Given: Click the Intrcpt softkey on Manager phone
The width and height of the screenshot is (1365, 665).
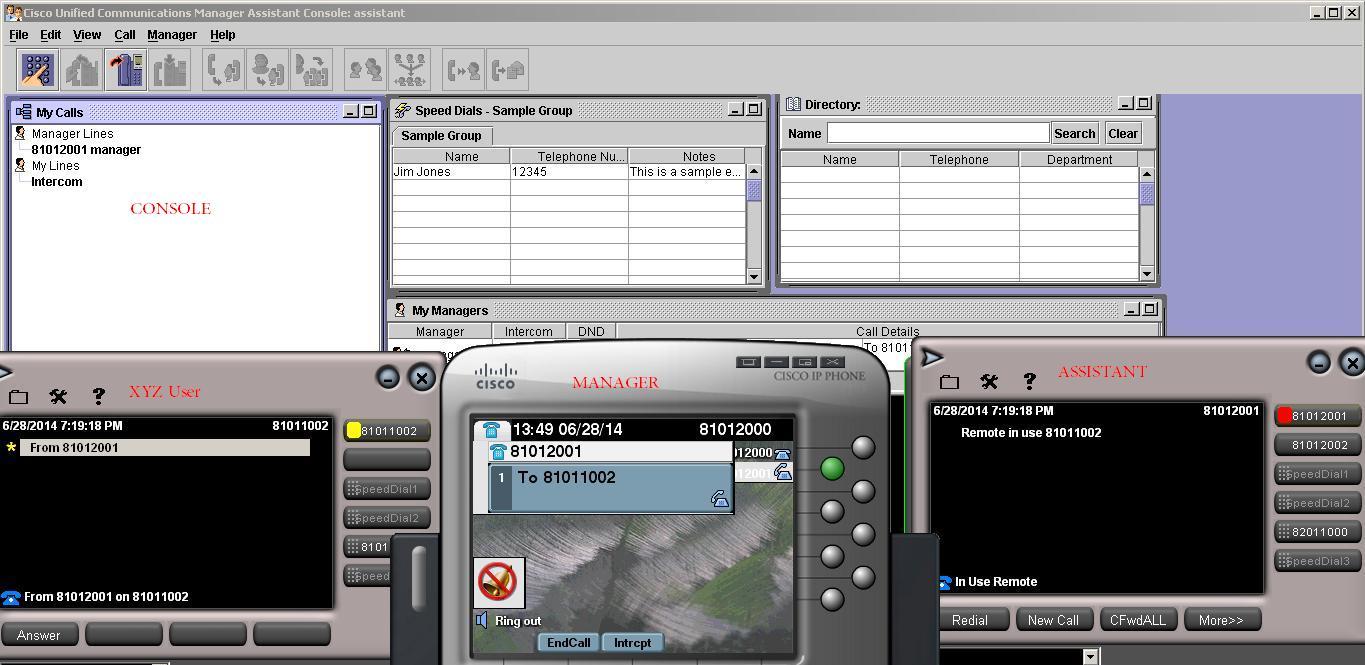Looking at the screenshot, I should point(632,643).
